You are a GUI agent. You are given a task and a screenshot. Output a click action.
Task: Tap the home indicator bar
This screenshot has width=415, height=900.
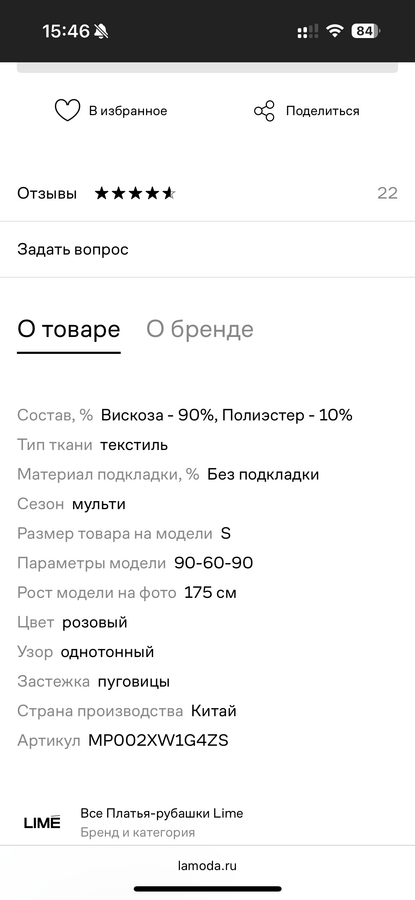(x=207, y=889)
